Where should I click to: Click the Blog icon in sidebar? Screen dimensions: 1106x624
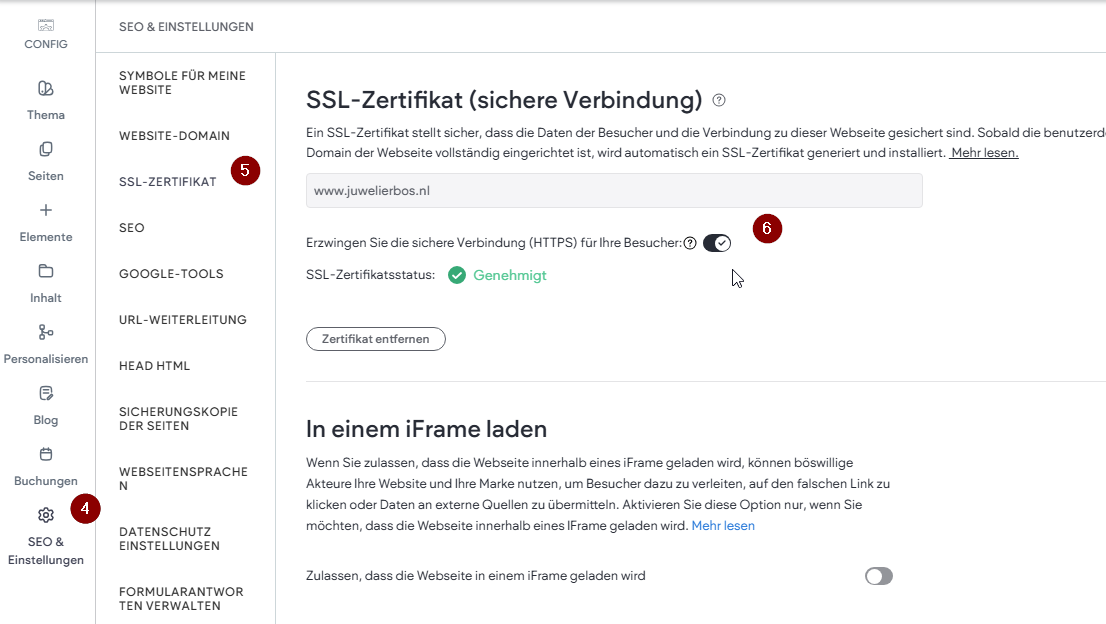click(x=46, y=393)
